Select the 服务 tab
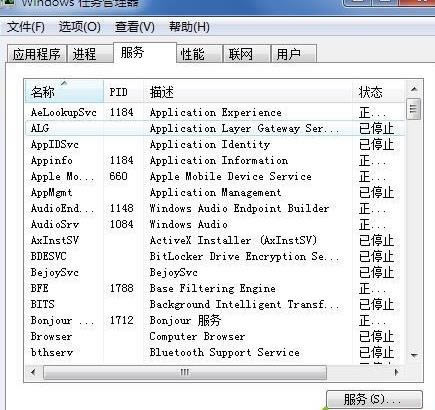Screen dimensions: 435x410 [144, 53]
